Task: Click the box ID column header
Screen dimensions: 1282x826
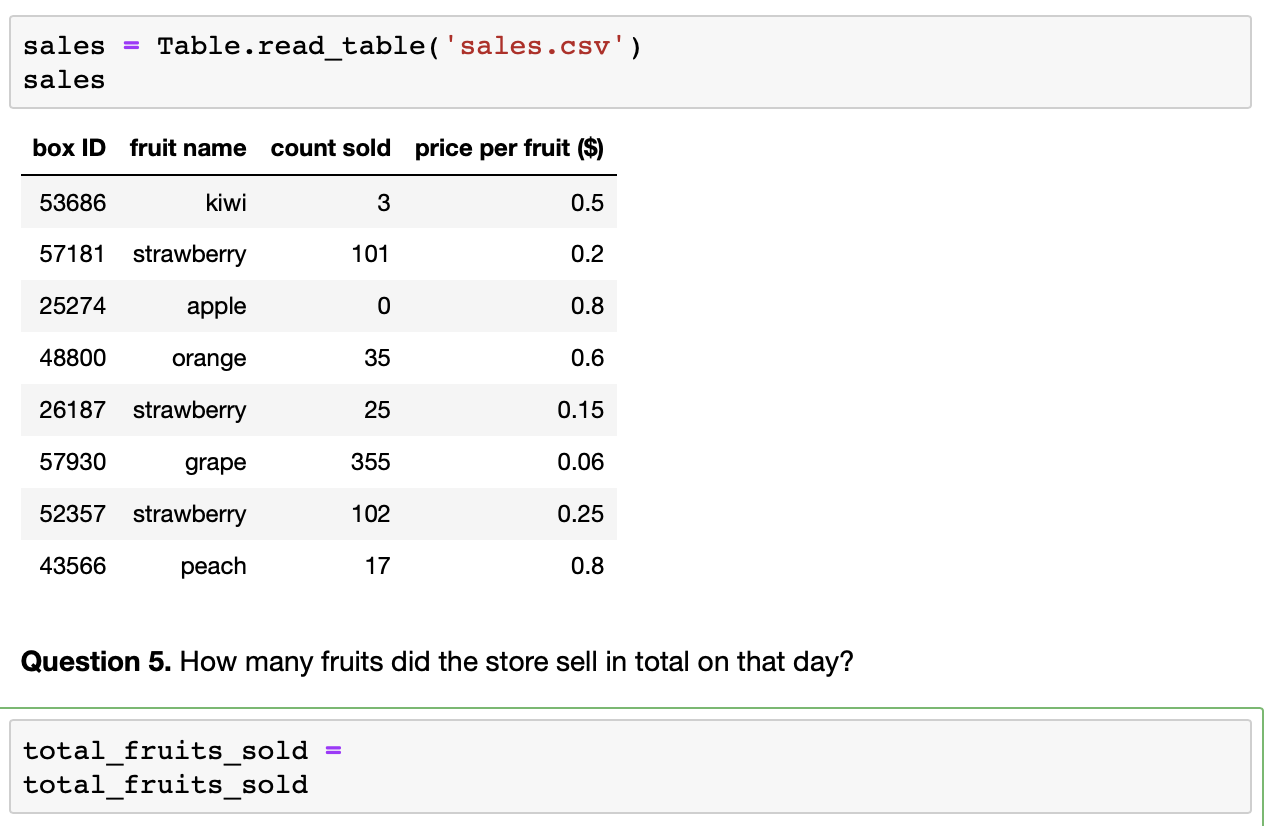Action: click(x=69, y=148)
